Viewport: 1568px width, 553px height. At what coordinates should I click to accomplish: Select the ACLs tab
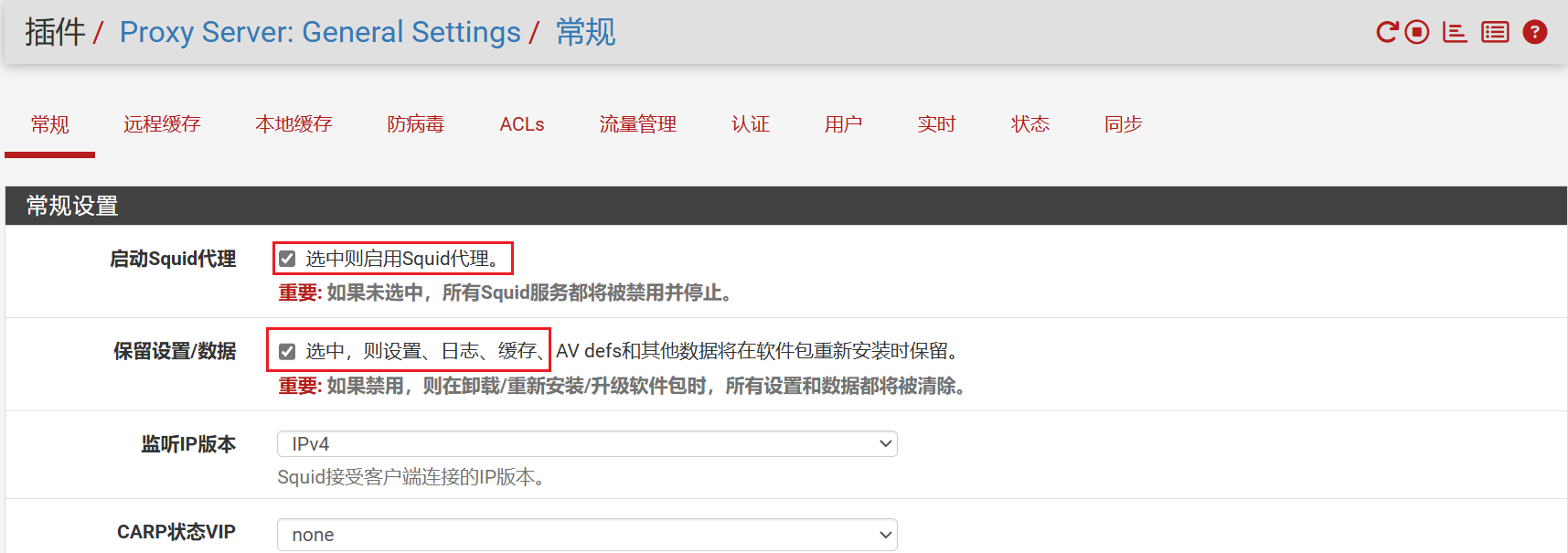pos(522,124)
